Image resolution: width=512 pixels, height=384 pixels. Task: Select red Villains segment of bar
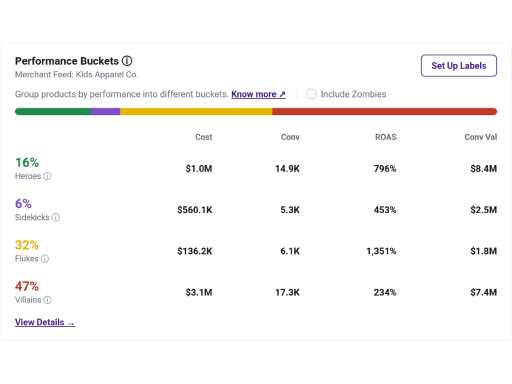pos(385,111)
